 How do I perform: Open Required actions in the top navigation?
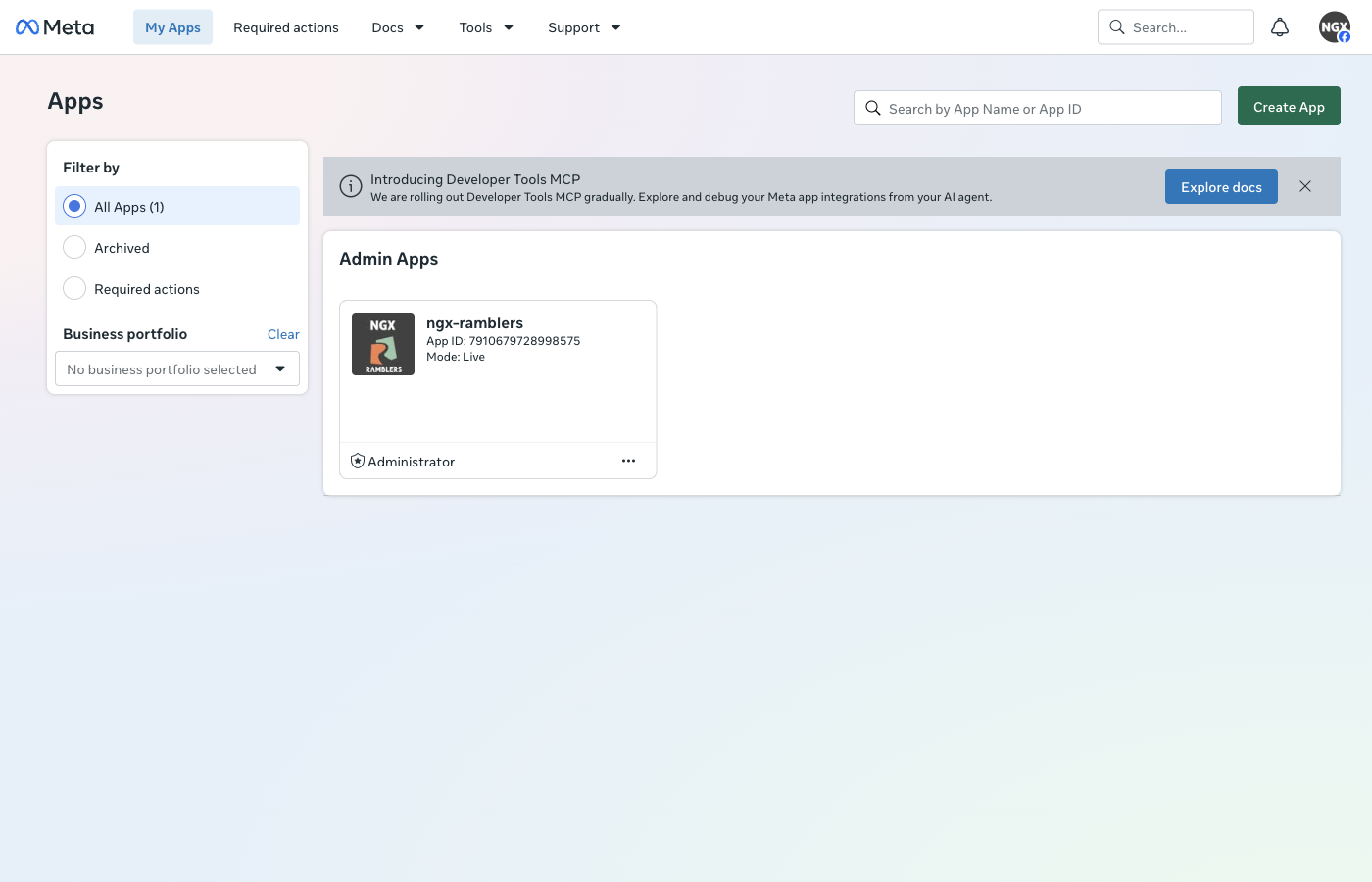(286, 27)
